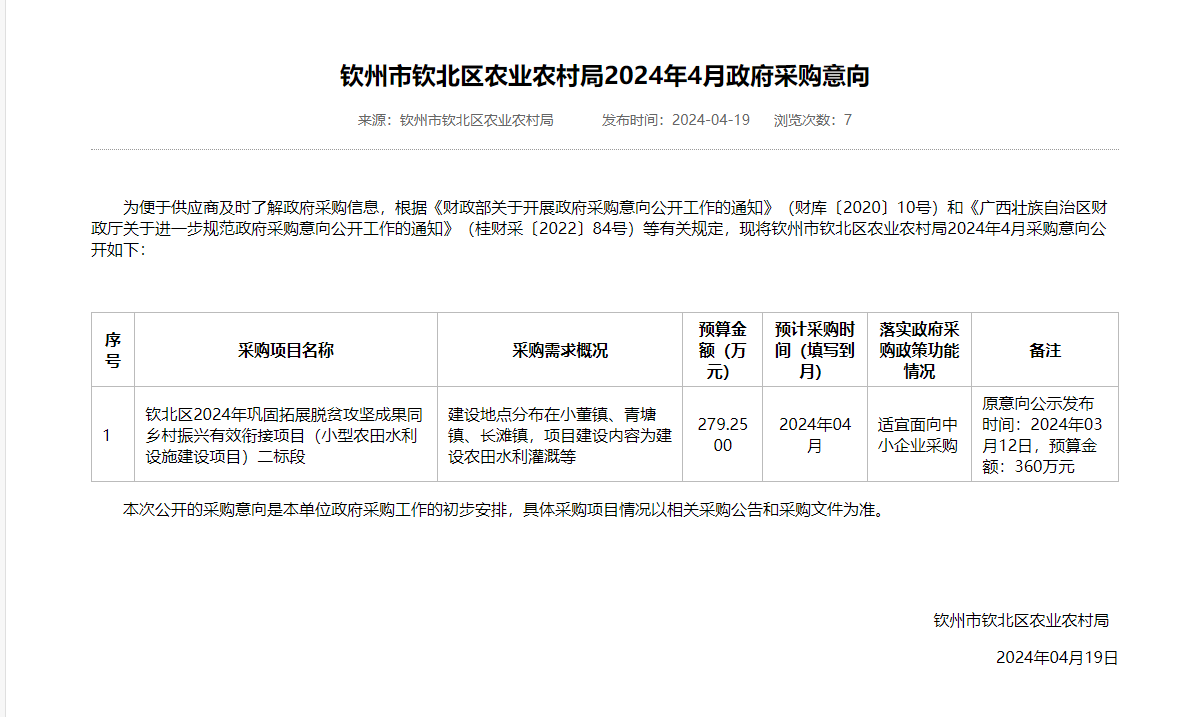This screenshot has width=1204, height=717.
Task: Click the table header 备注
Action: pos(1045,350)
